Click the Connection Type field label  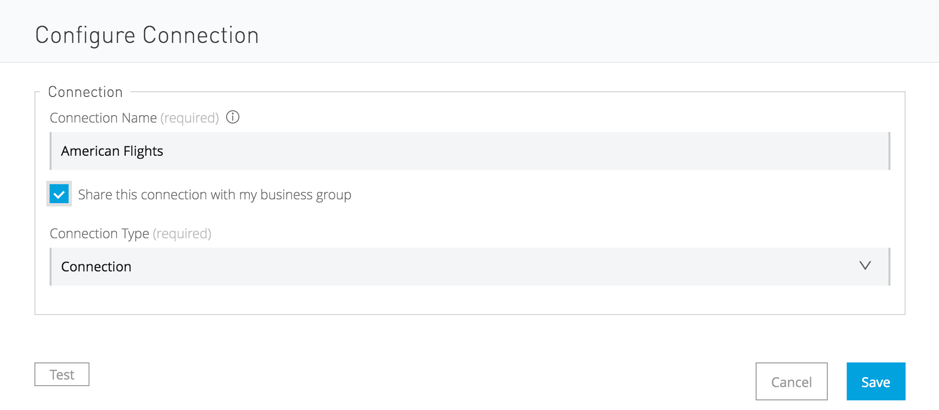click(x=99, y=233)
